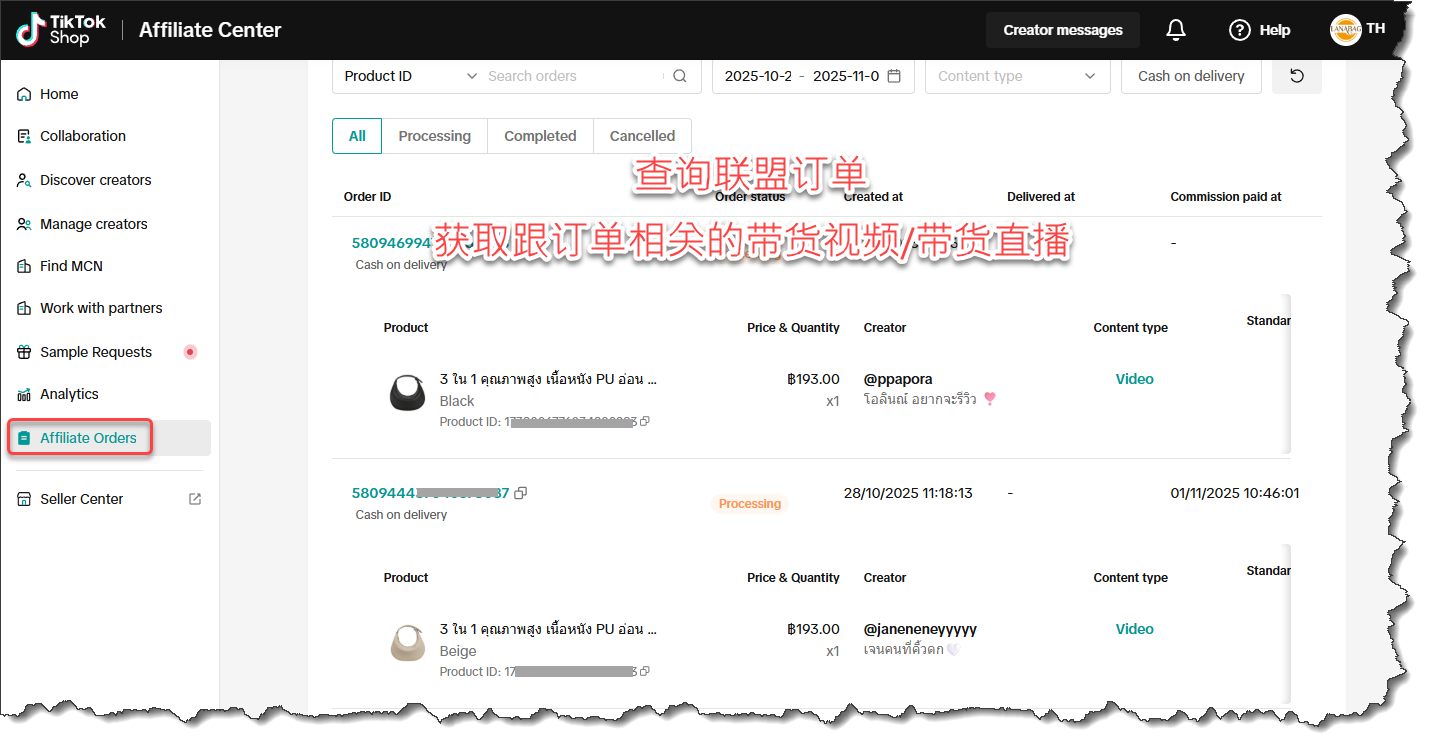The image size is (1432, 747).
Task: Open Help from the question mark icon
Action: pos(1240,30)
